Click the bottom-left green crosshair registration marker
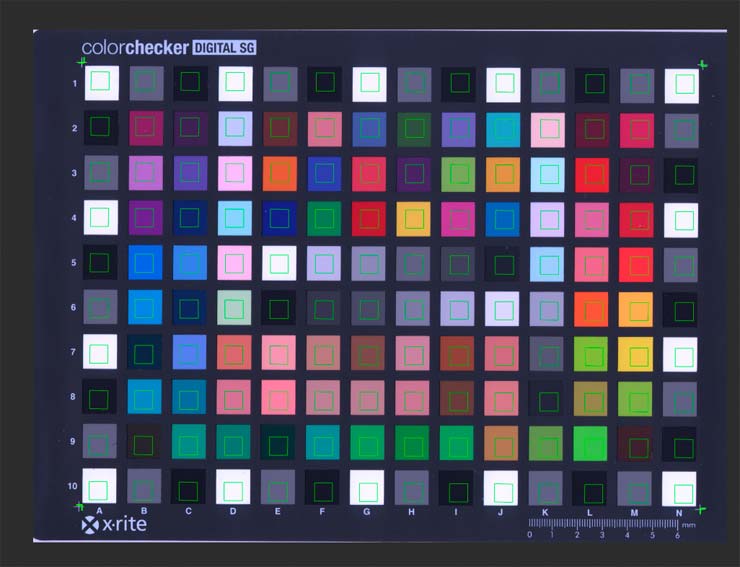This screenshot has height=567, width=740. point(79,507)
